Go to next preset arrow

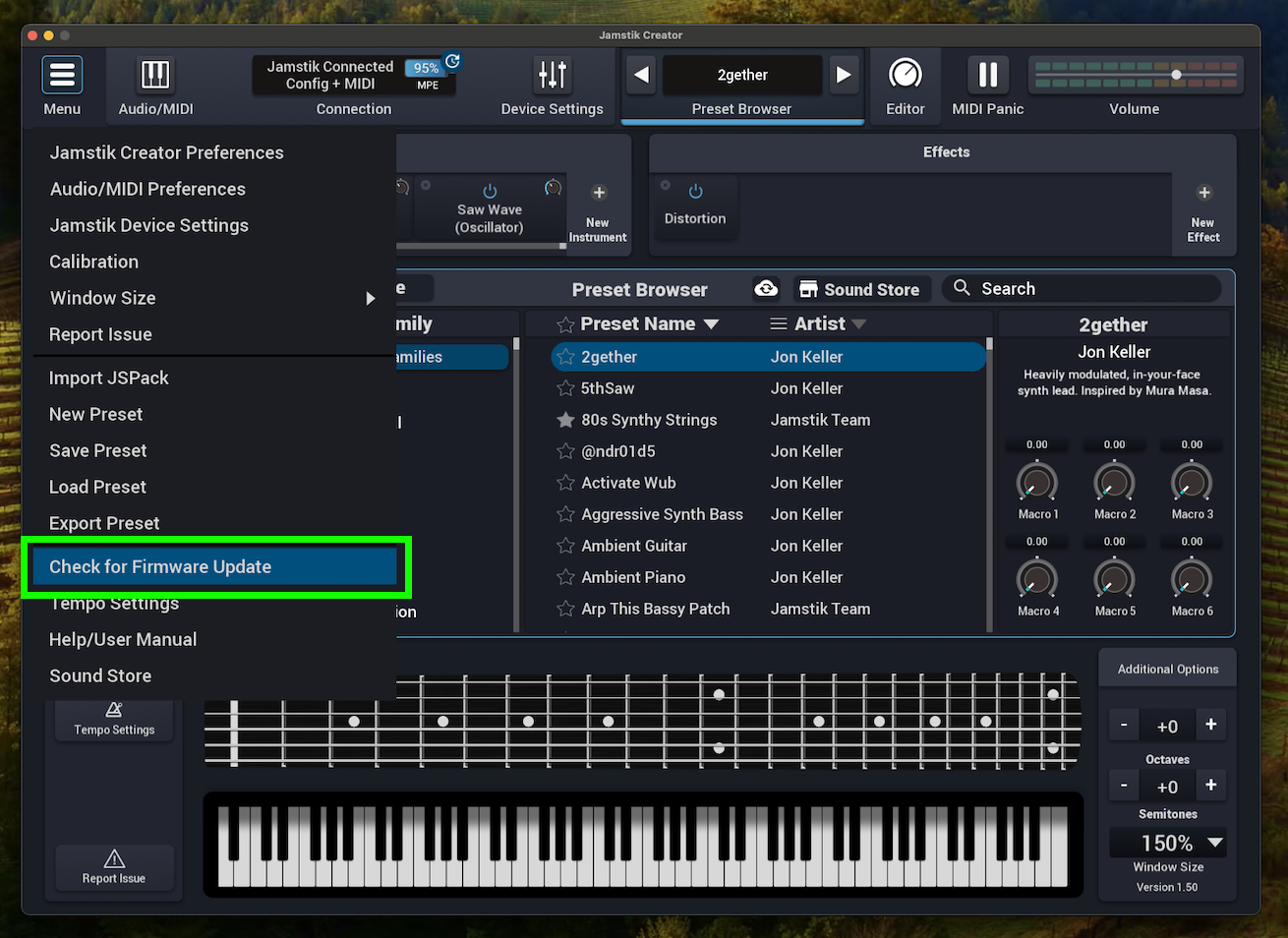point(844,75)
